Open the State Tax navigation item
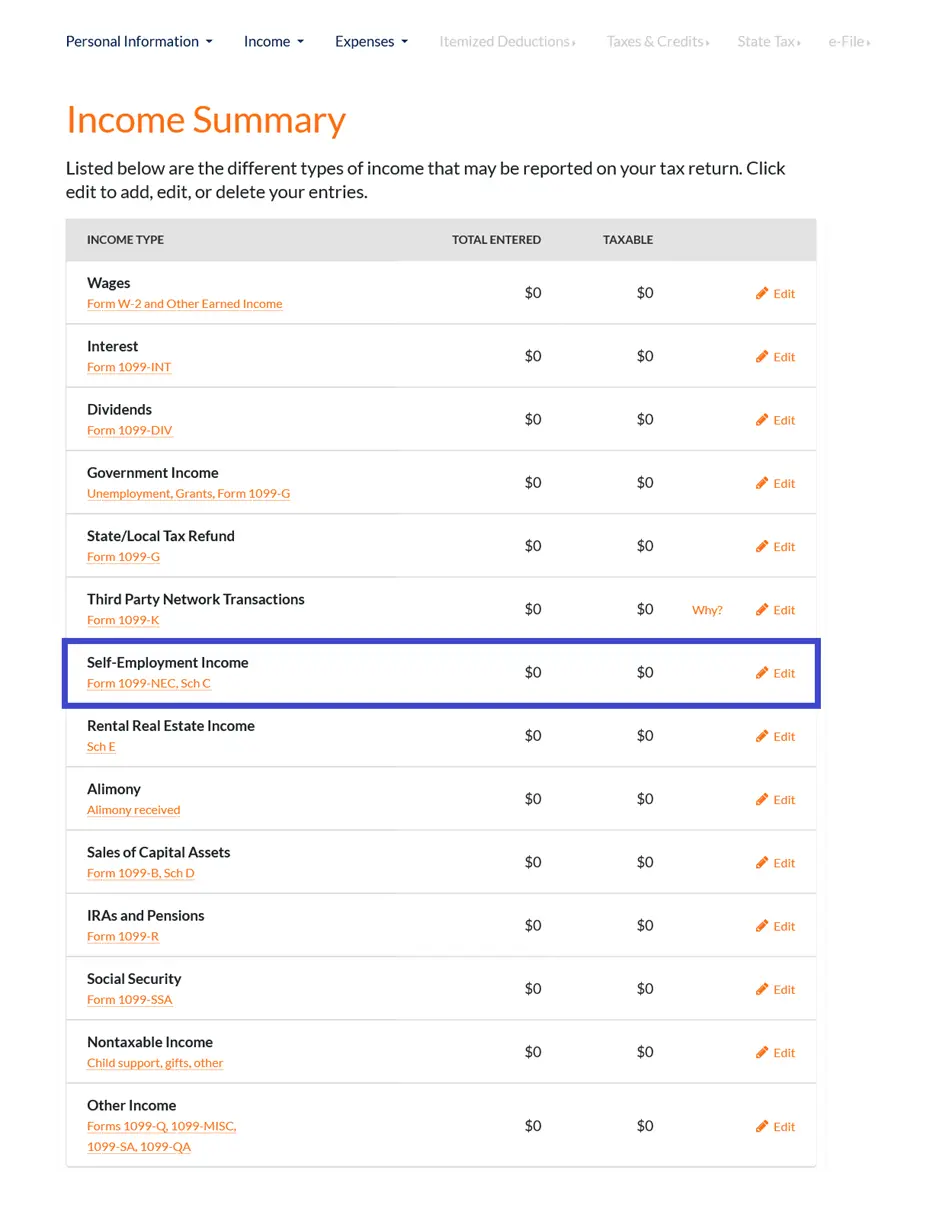The height and width of the screenshot is (1205, 936). (x=769, y=42)
